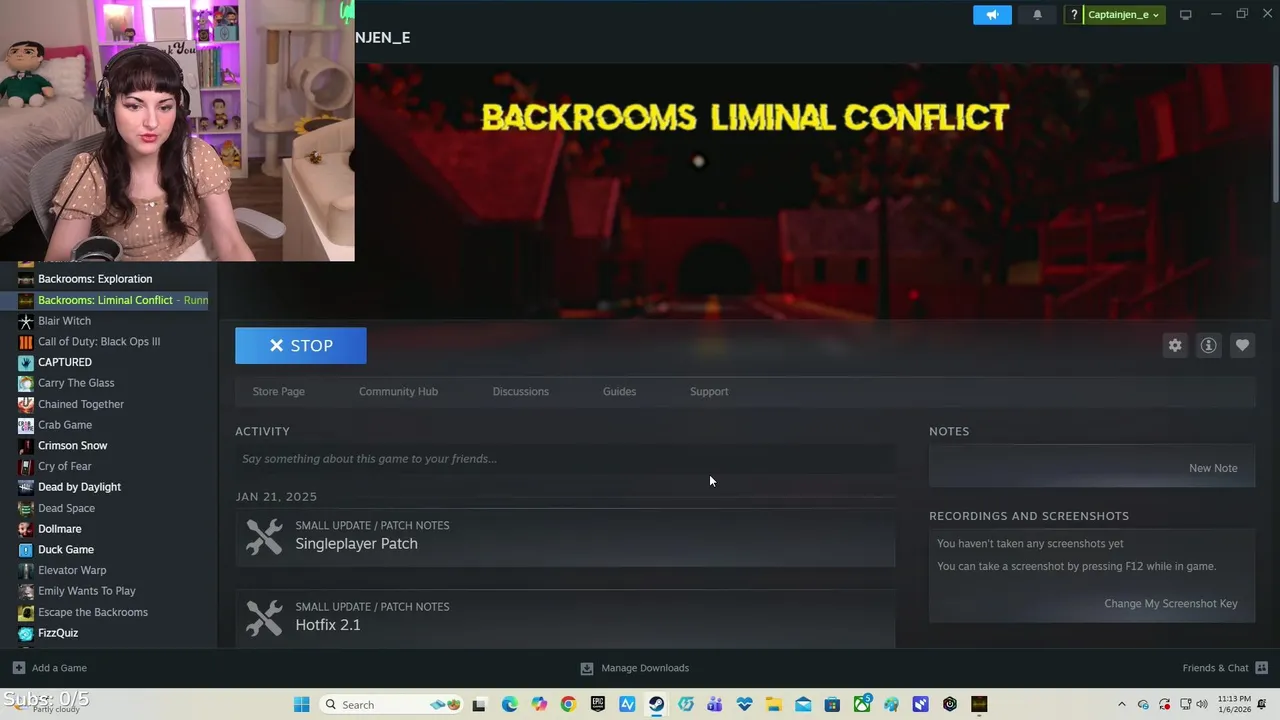
Task: Show hidden system tray icons chevron
Action: [1121, 705]
